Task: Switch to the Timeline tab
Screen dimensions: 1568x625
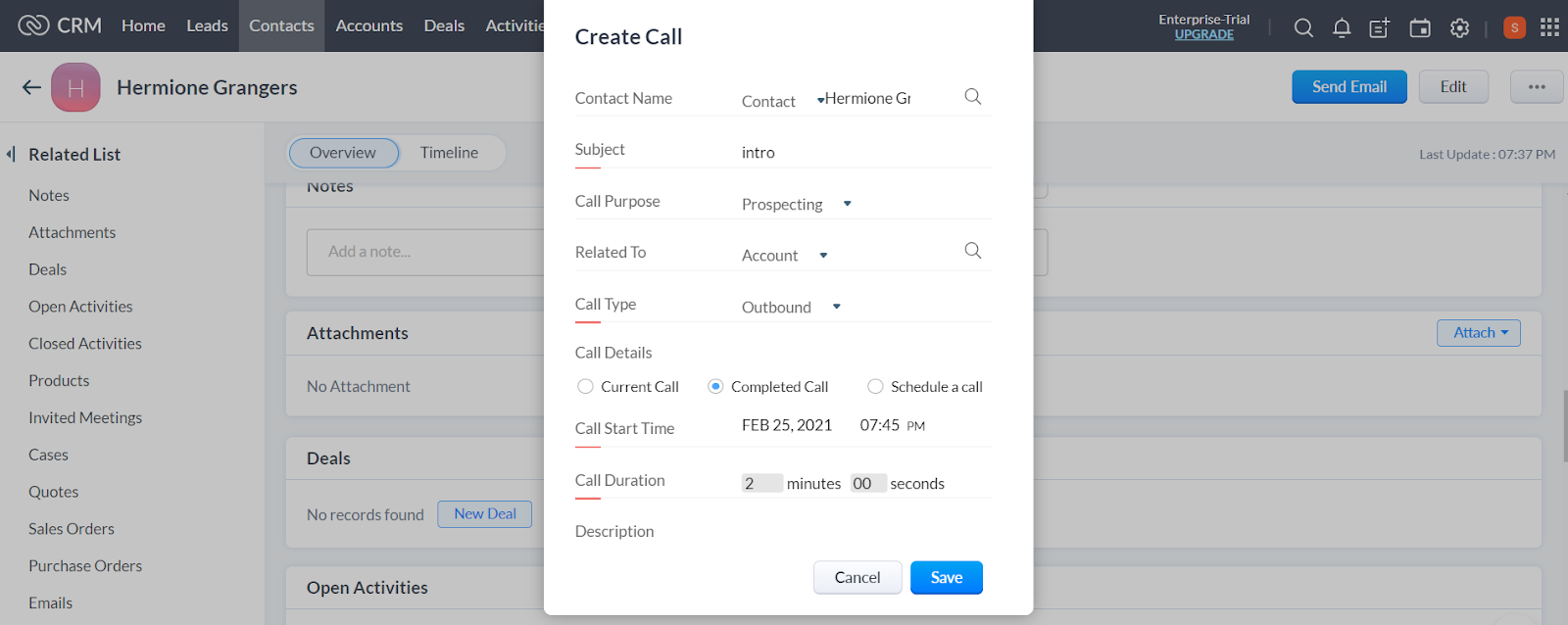Action: click(x=448, y=153)
